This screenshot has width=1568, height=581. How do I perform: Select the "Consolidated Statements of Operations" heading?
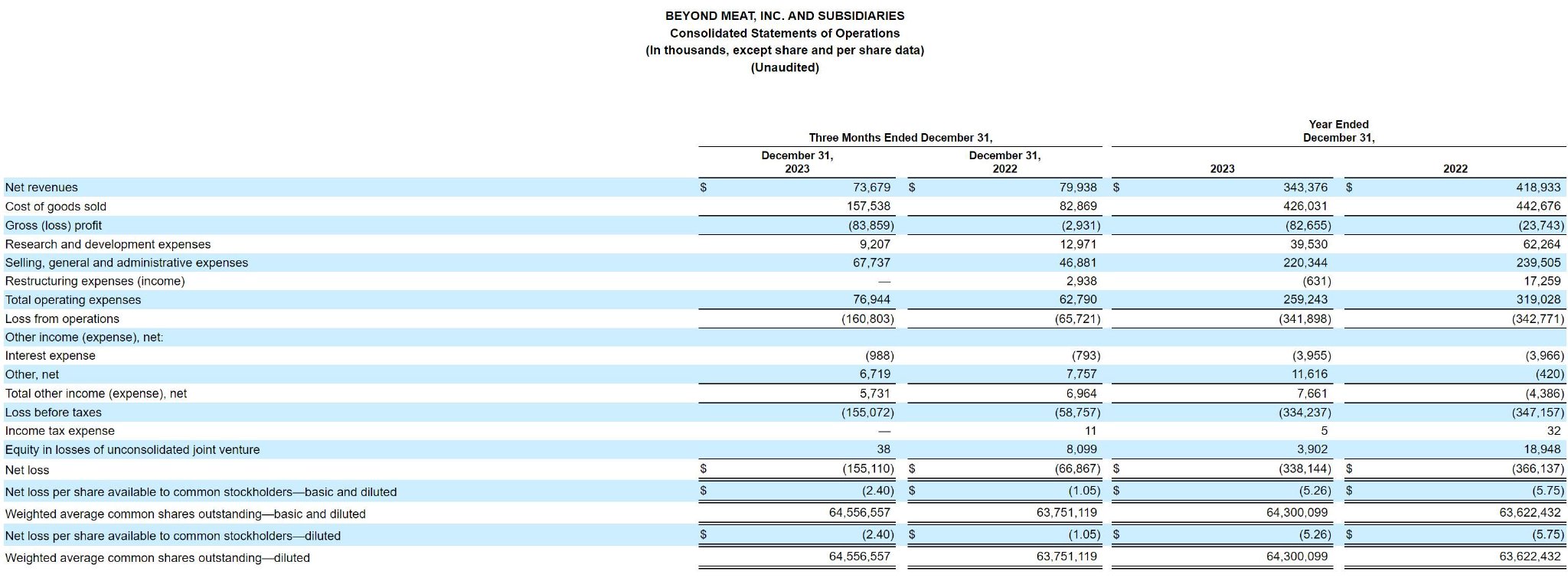(785, 33)
